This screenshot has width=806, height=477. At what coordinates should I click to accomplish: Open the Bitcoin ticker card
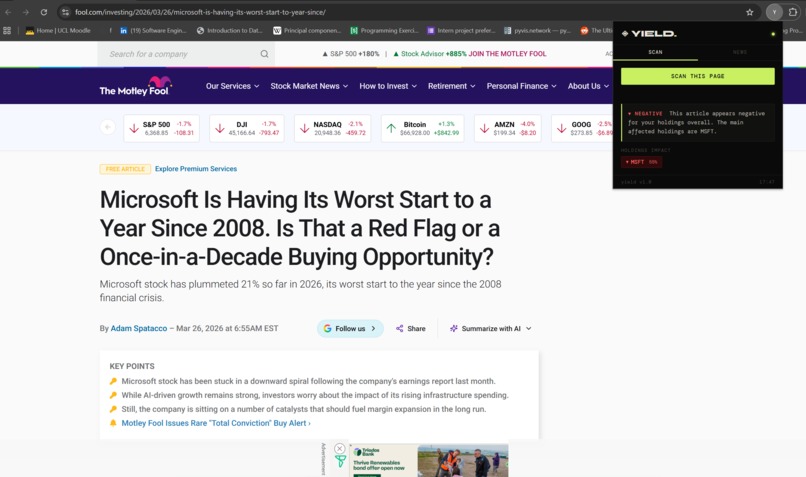click(x=423, y=128)
